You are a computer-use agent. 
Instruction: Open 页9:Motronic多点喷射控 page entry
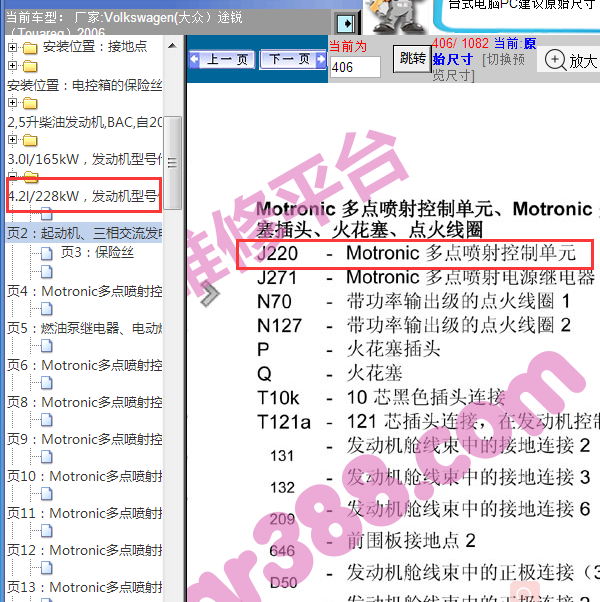84,439
